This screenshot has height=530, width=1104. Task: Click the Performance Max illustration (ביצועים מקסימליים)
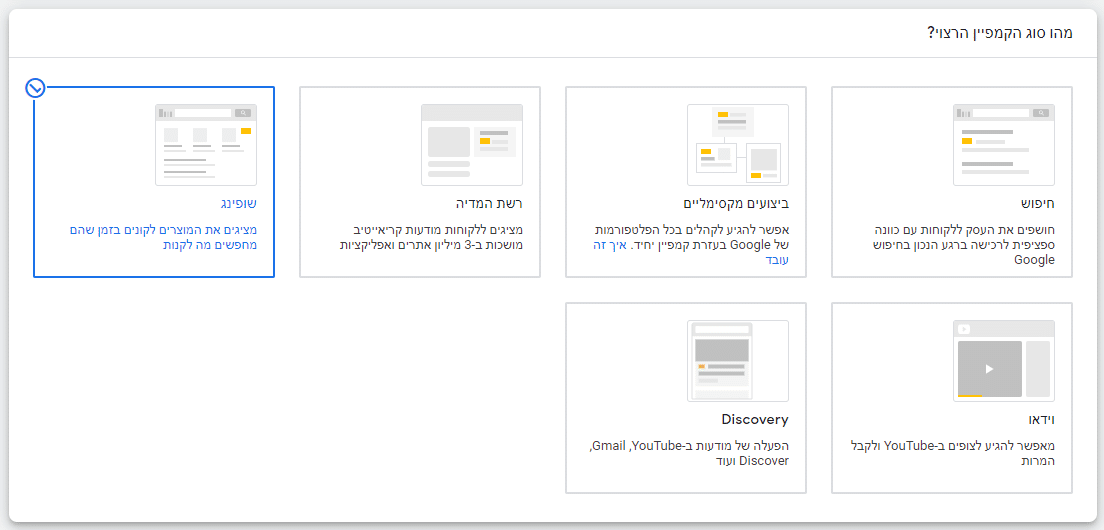tap(738, 145)
